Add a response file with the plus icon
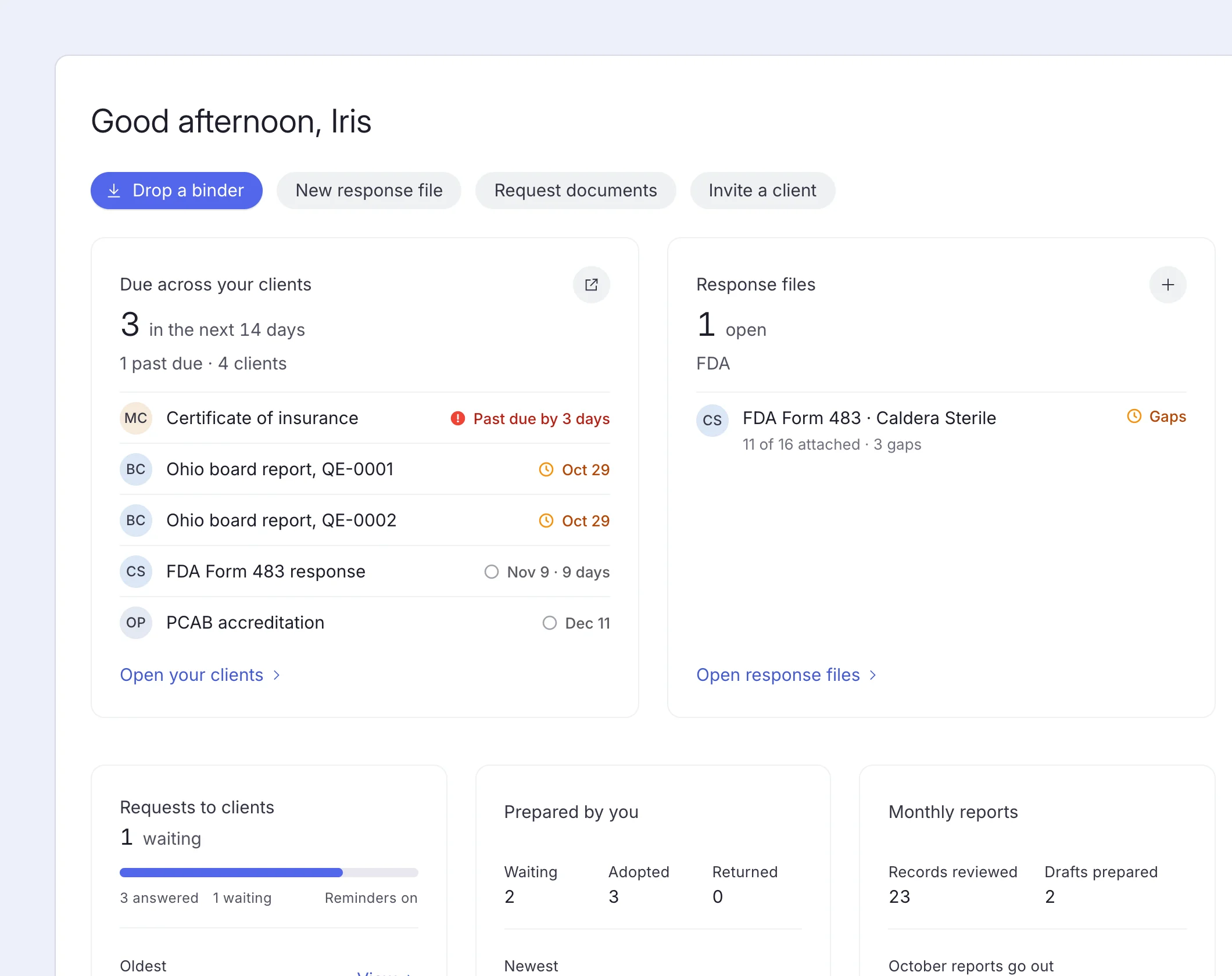1232x976 pixels. [1168, 285]
